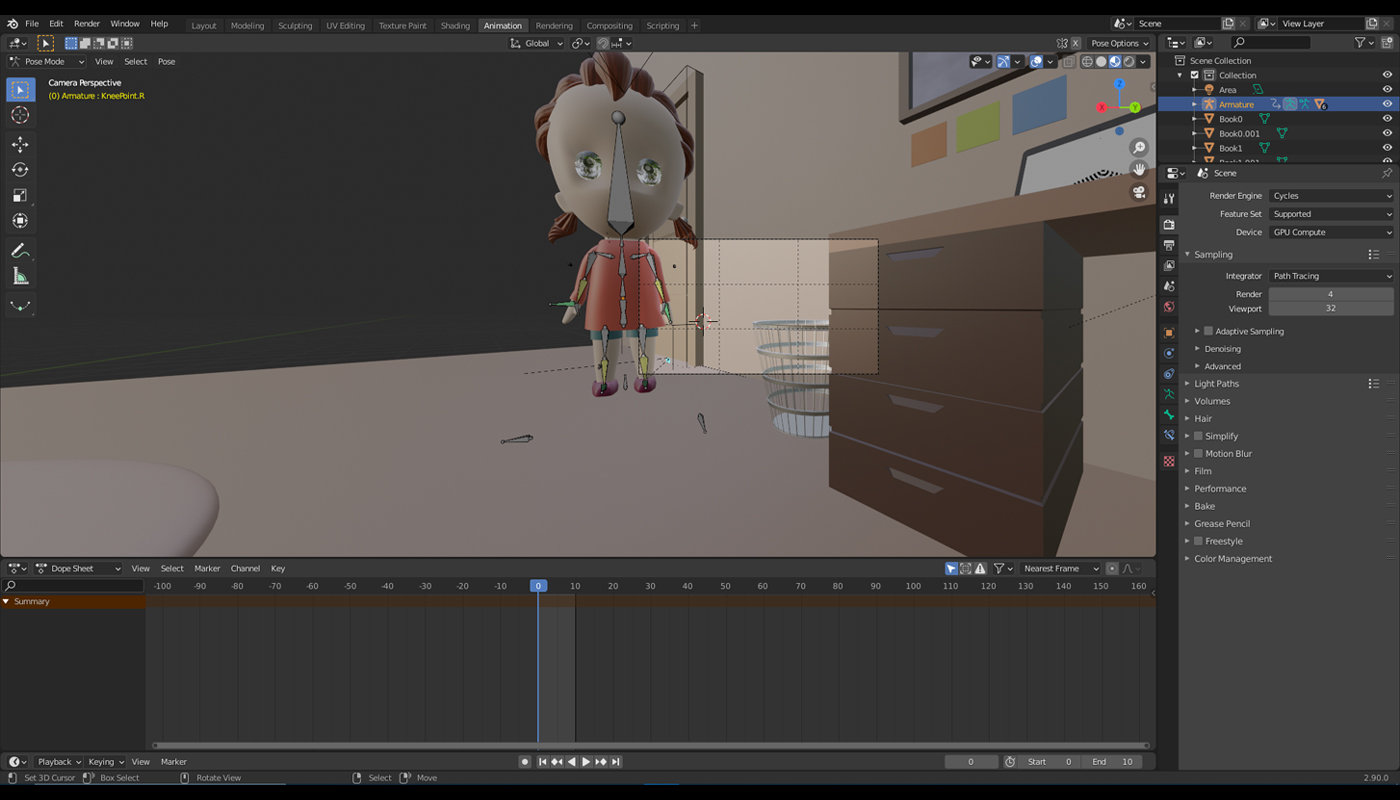The width and height of the screenshot is (1400, 800).
Task: Switch to the Shading workspace tab
Action: [455, 25]
